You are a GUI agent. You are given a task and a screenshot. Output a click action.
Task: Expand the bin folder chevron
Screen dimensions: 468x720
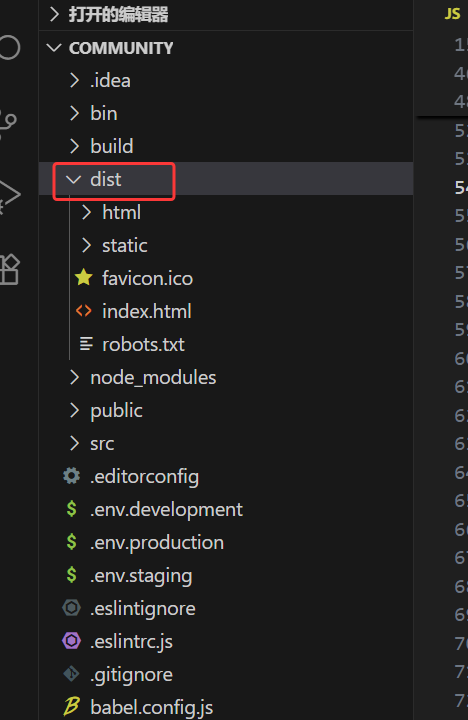(74, 113)
